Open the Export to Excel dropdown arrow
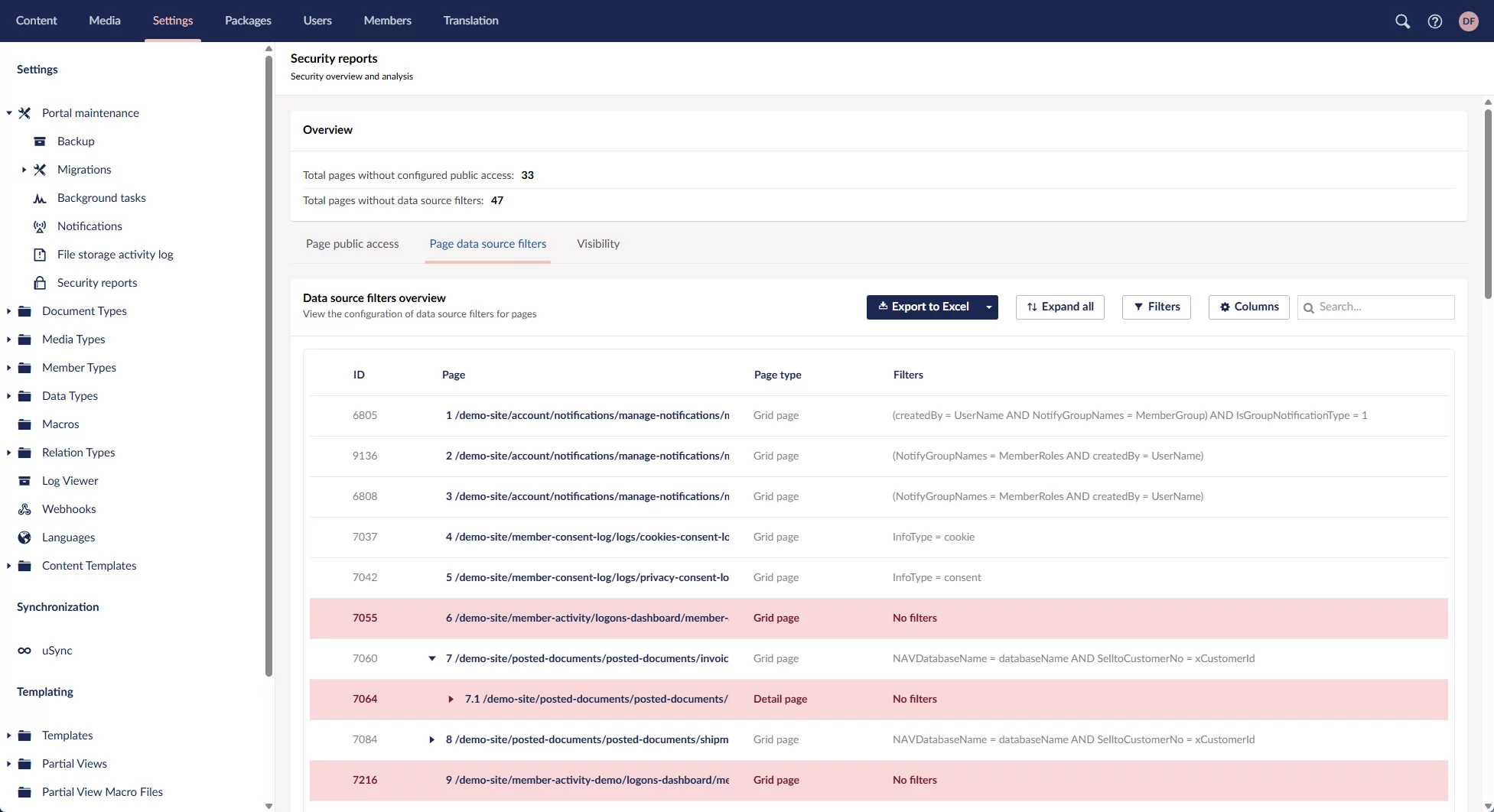Screen dimensions: 1494x812 pyautogui.click(x=988, y=307)
